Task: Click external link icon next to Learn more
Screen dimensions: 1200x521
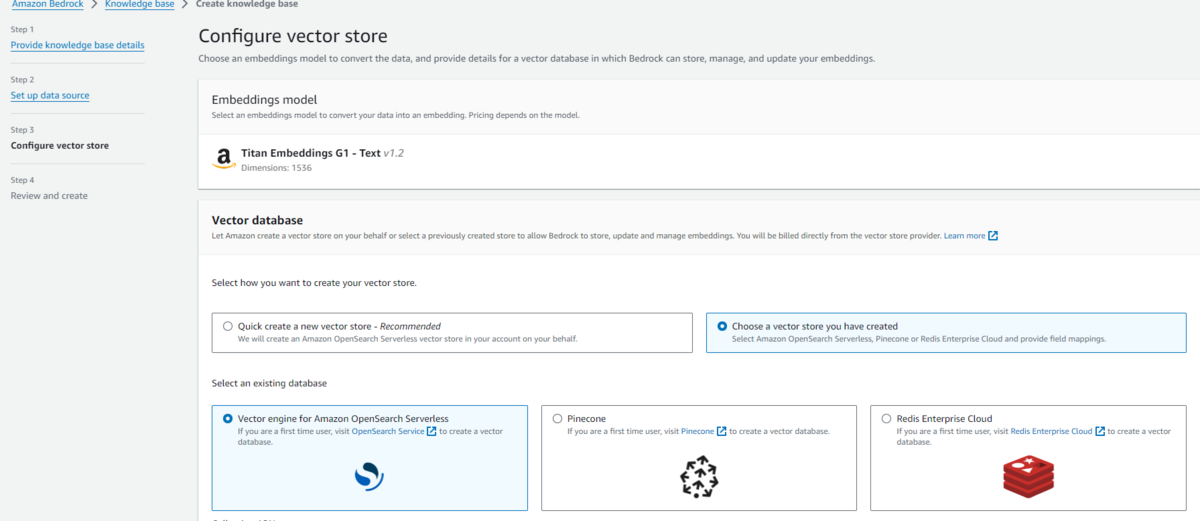Action: [x=993, y=236]
